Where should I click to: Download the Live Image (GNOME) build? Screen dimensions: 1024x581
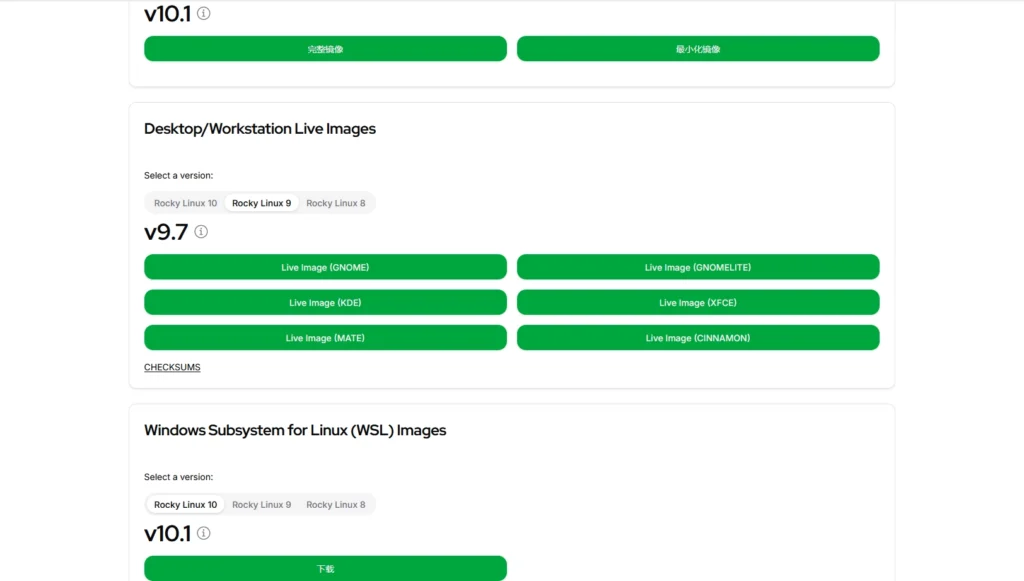[325, 267]
